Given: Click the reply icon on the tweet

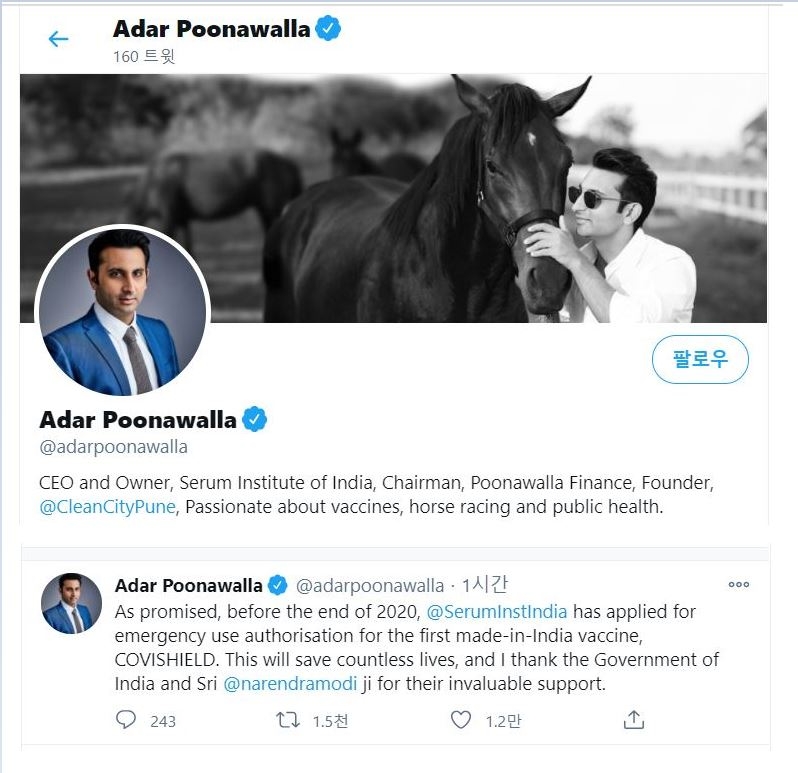Looking at the screenshot, I should [126, 719].
